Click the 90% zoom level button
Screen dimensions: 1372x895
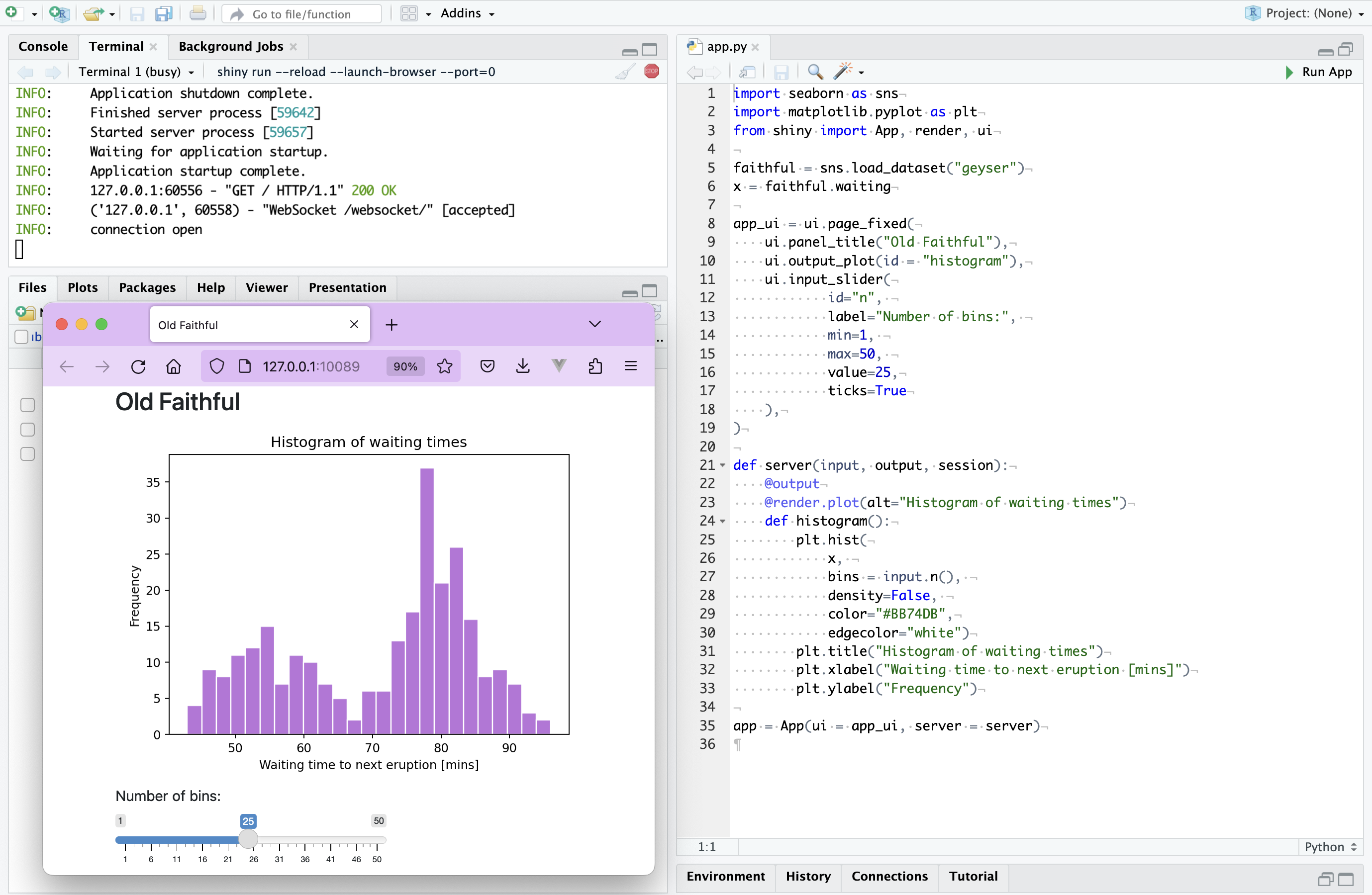[404, 366]
